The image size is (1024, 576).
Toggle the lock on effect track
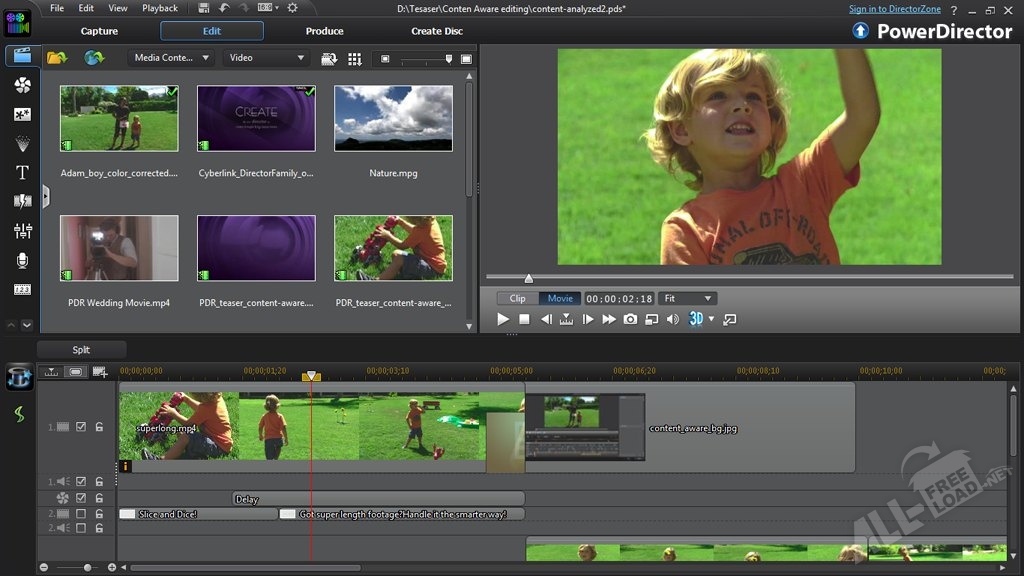click(99, 497)
